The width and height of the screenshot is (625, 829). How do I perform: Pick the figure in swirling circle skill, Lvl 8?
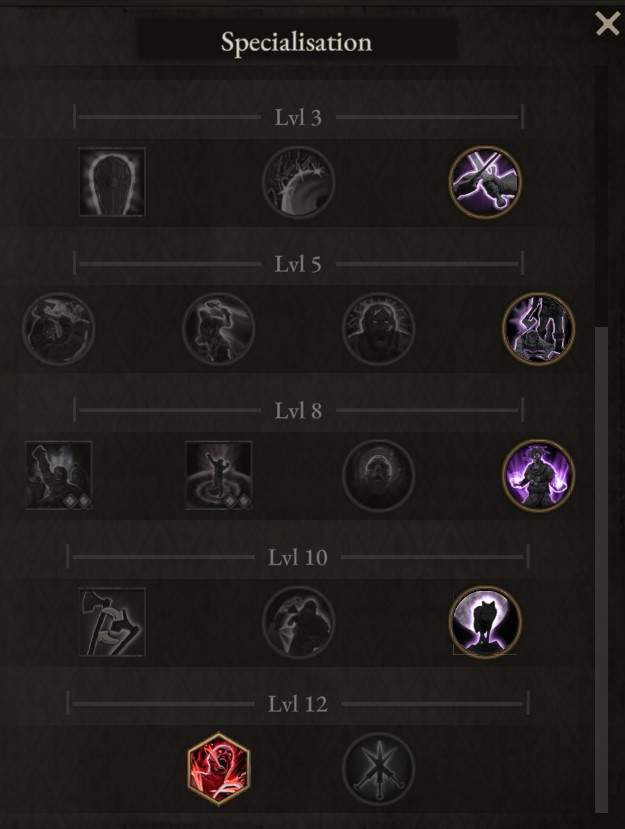tap(218, 475)
